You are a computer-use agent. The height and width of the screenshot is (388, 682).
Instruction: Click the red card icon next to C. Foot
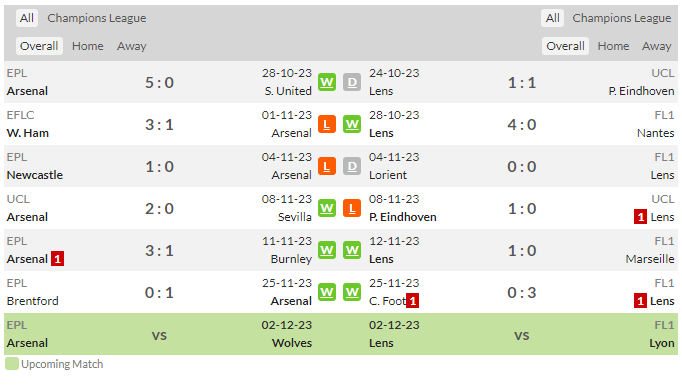click(x=412, y=301)
